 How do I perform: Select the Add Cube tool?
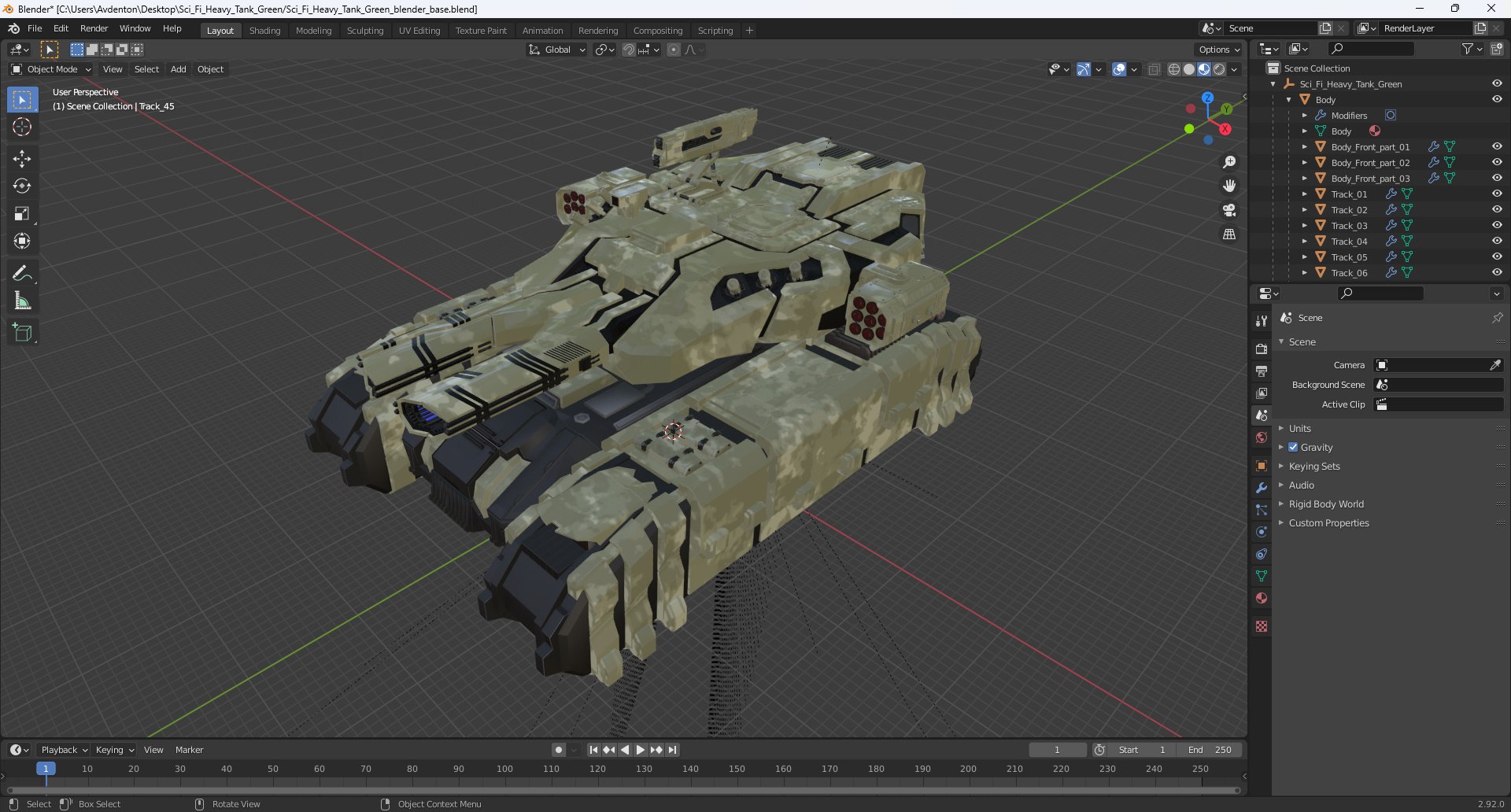pyautogui.click(x=22, y=333)
